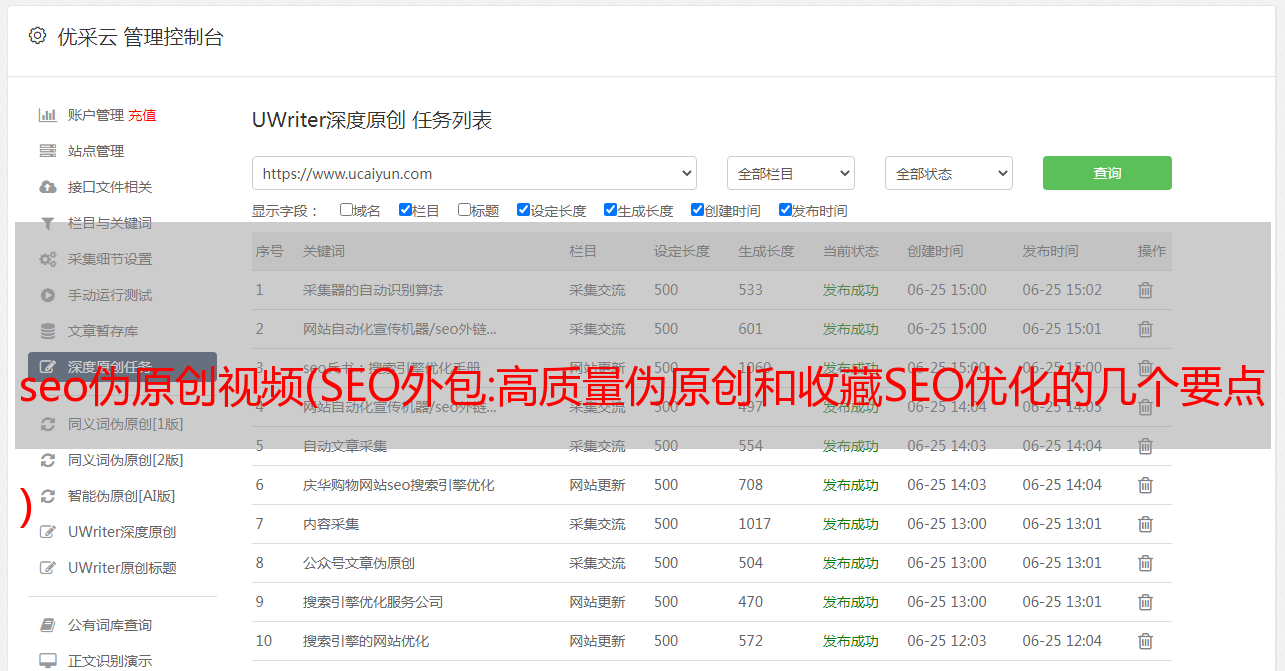The width and height of the screenshot is (1285, 671).
Task: Delete the row 采集器的自动识别算法 via trash icon
Action: coord(1145,290)
